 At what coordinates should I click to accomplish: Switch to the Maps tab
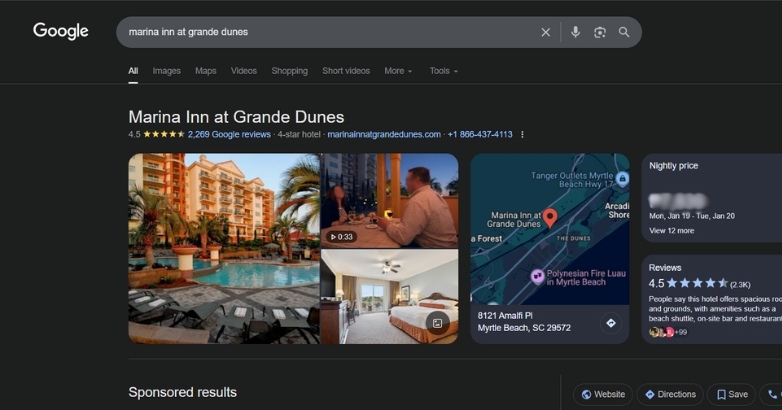(x=206, y=71)
